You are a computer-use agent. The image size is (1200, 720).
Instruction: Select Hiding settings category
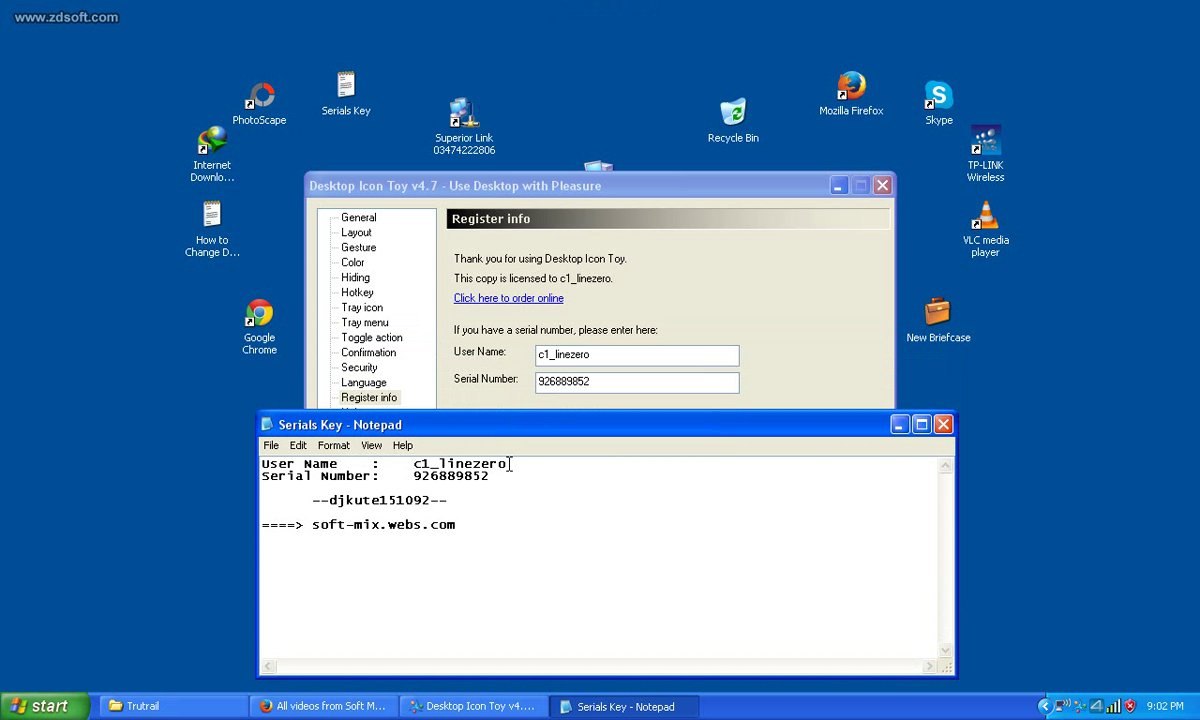(x=355, y=277)
